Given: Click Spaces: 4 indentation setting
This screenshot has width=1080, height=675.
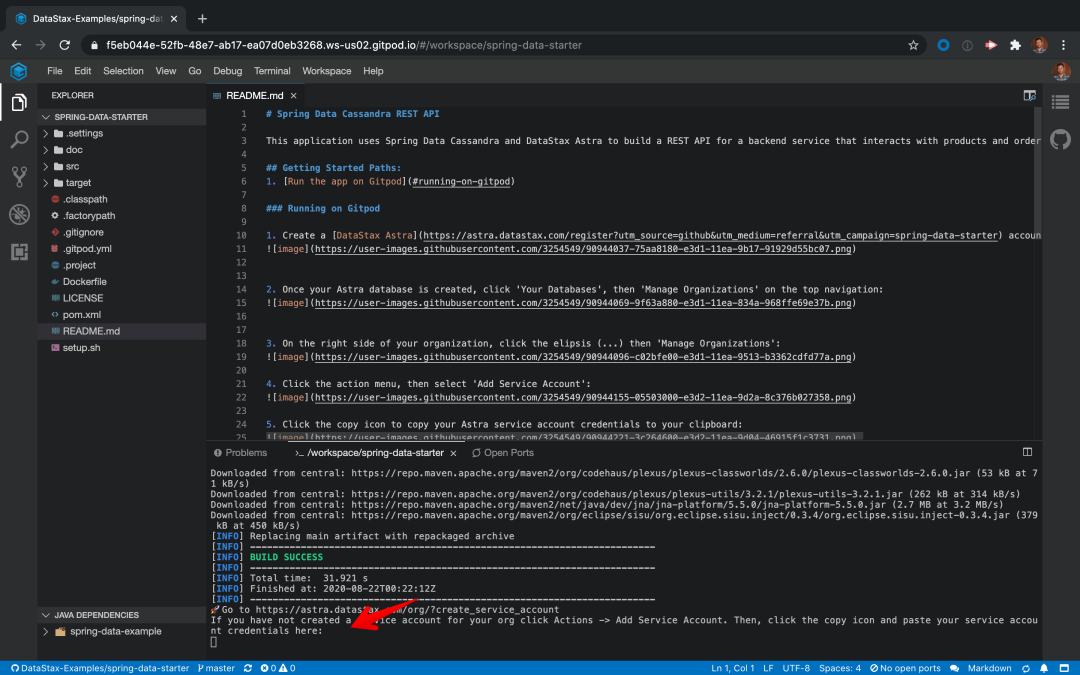Looking at the screenshot, I should 840,668.
